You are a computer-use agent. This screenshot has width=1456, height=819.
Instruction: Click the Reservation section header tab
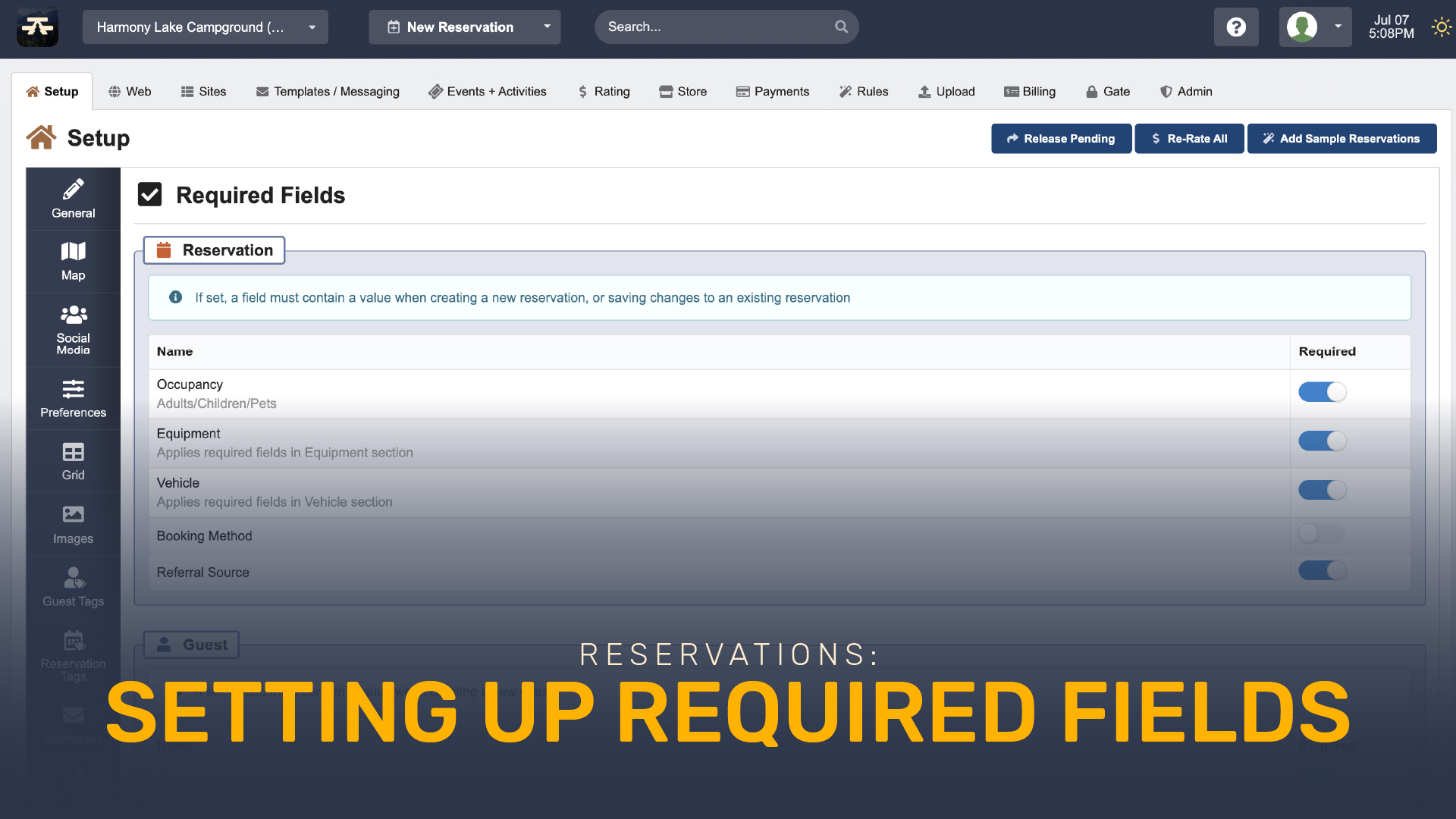pos(214,250)
